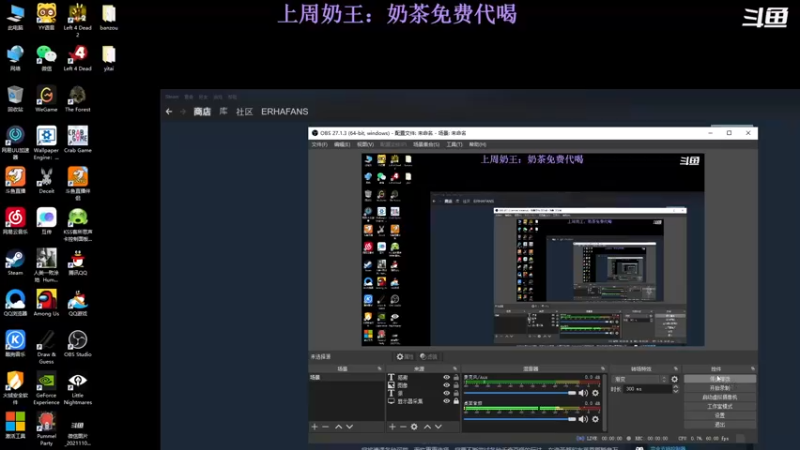This screenshot has height=450, width=800.
Task: Toggle lock on 显示器采集 source
Action: [x=456, y=401]
